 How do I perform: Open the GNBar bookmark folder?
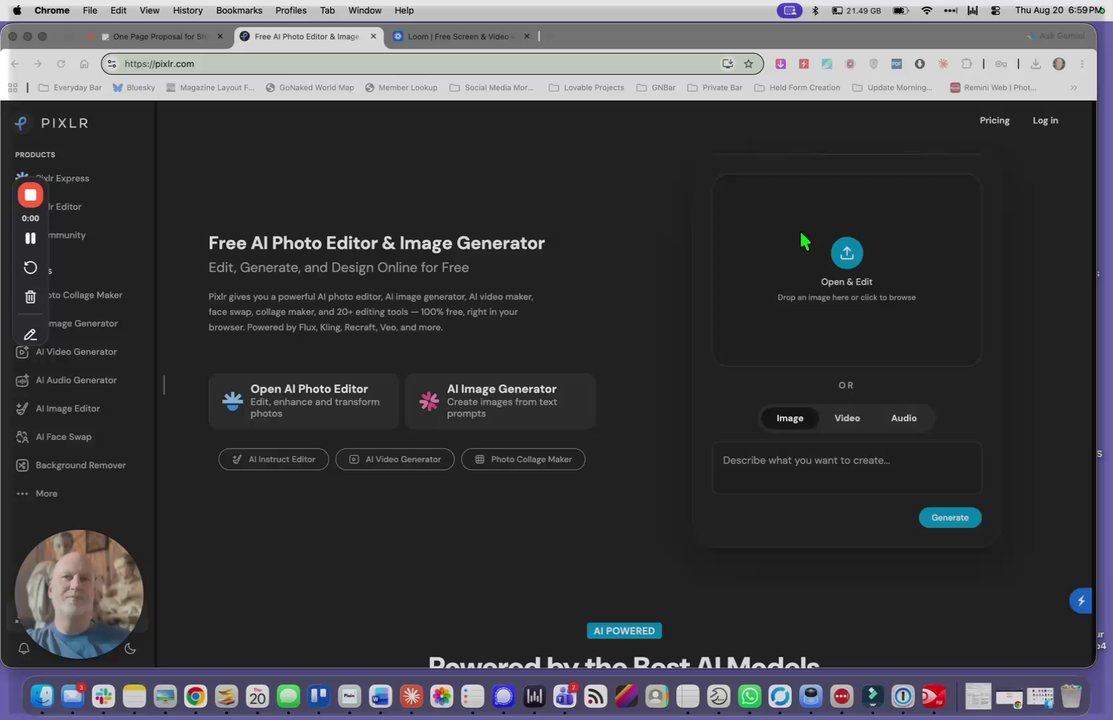click(x=656, y=87)
